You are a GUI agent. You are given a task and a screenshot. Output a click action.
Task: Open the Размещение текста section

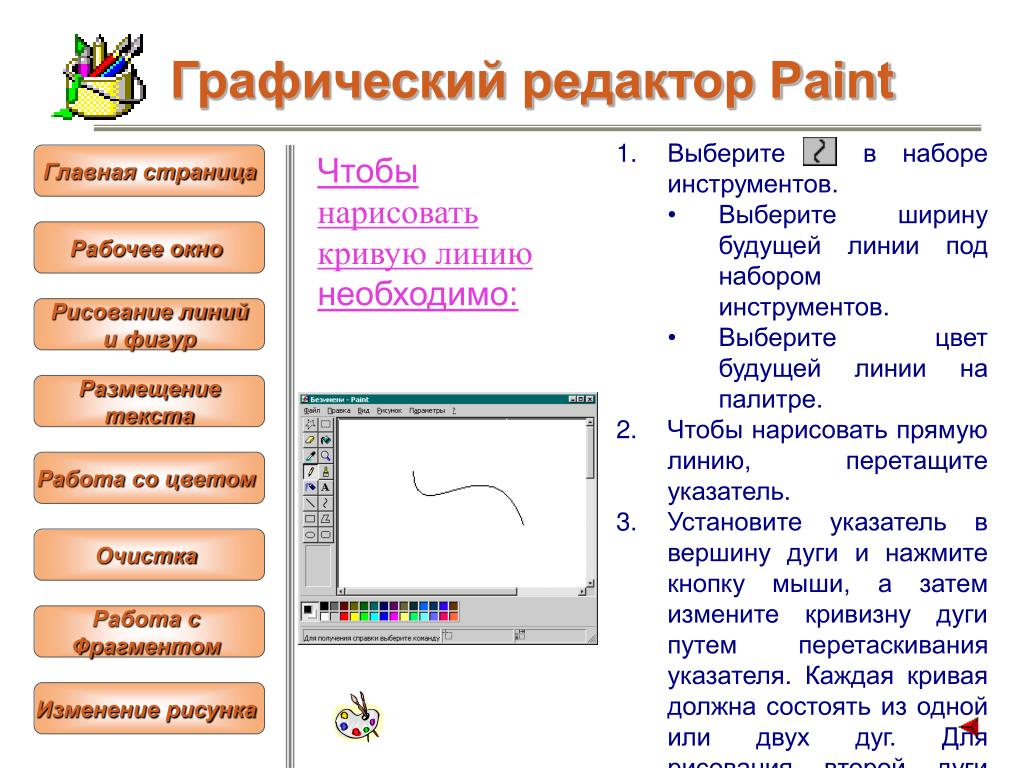[x=150, y=401]
